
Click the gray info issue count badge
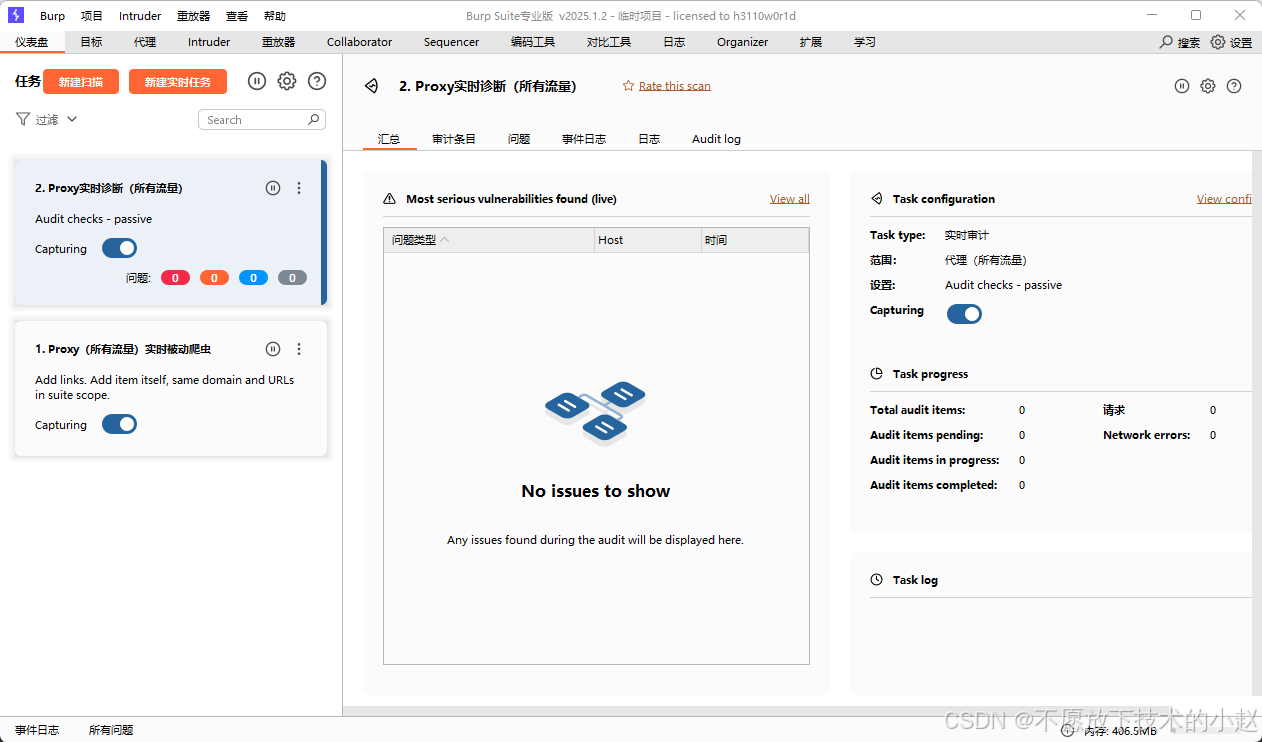coord(292,278)
